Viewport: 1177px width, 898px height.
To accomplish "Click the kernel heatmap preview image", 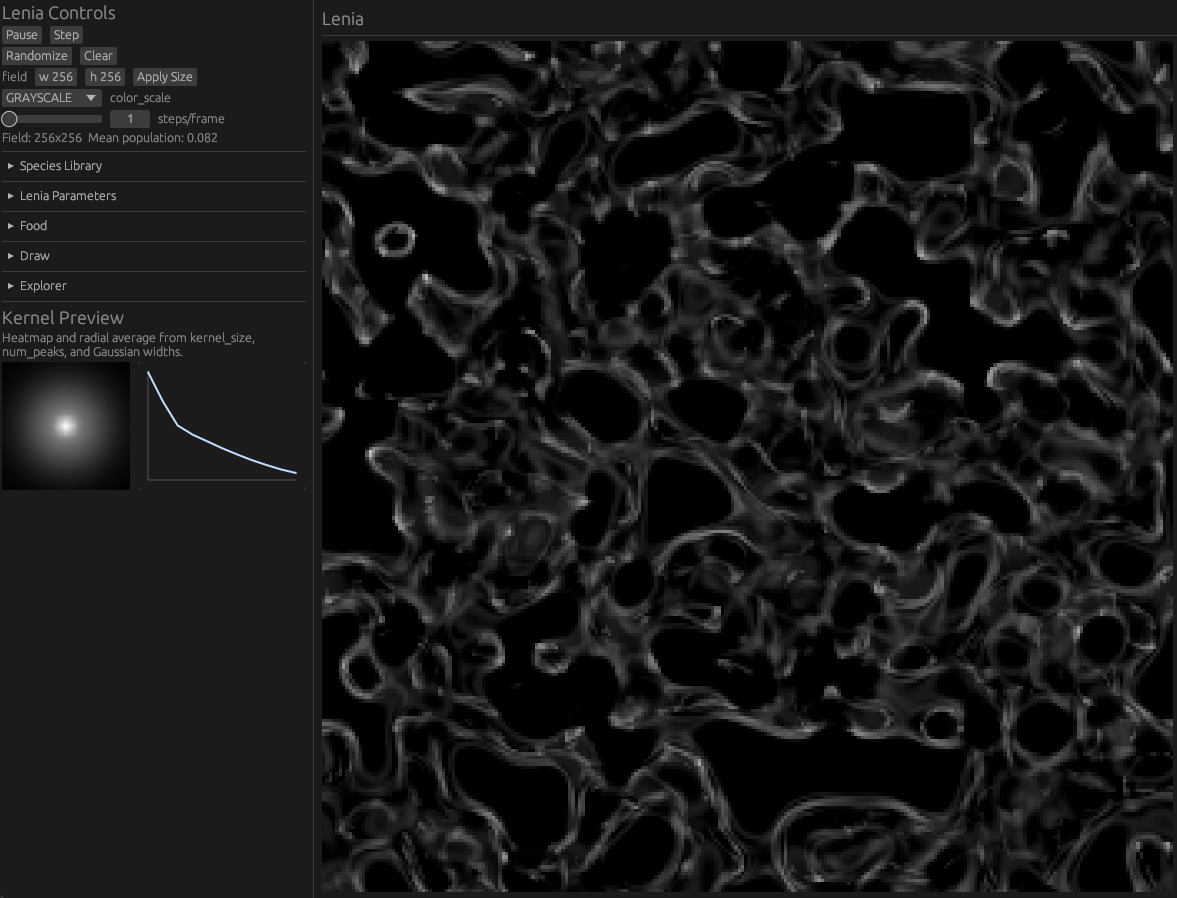I will (66, 426).
